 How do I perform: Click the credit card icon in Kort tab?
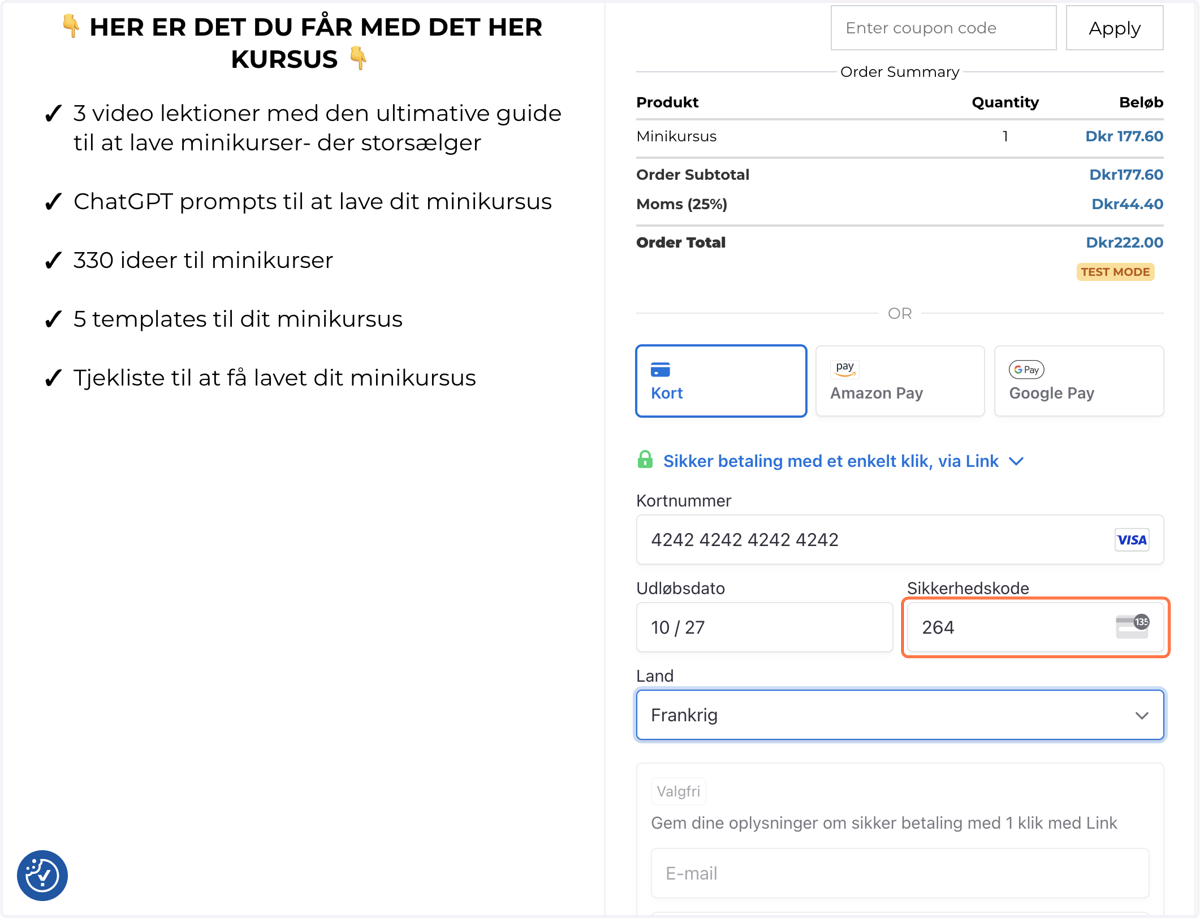click(x=660, y=369)
